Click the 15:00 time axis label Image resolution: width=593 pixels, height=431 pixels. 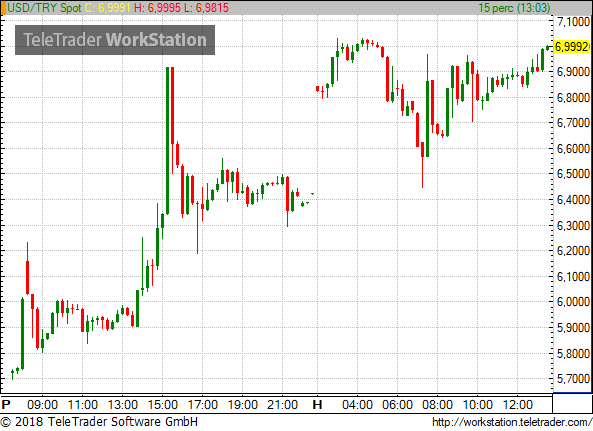(x=163, y=405)
